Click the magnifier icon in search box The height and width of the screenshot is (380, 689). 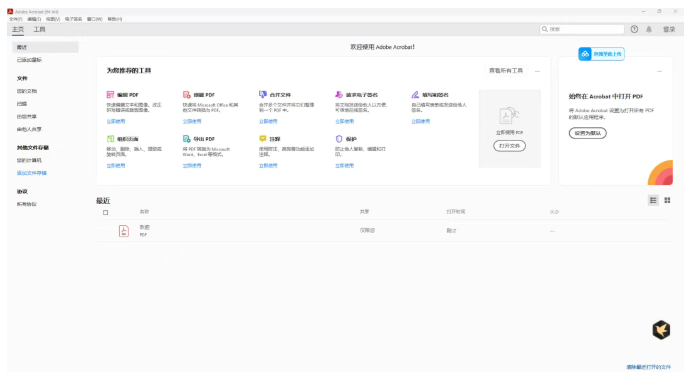click(545, 29)
